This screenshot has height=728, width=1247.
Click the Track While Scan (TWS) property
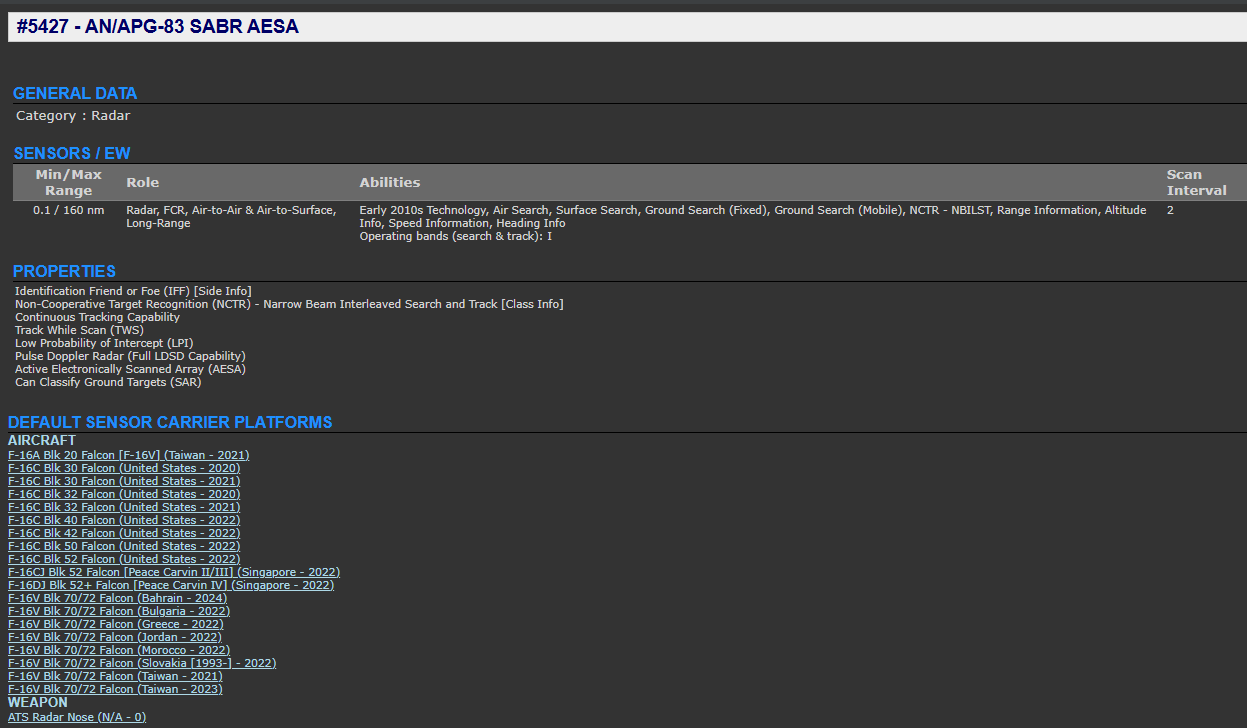click(79, 330)
